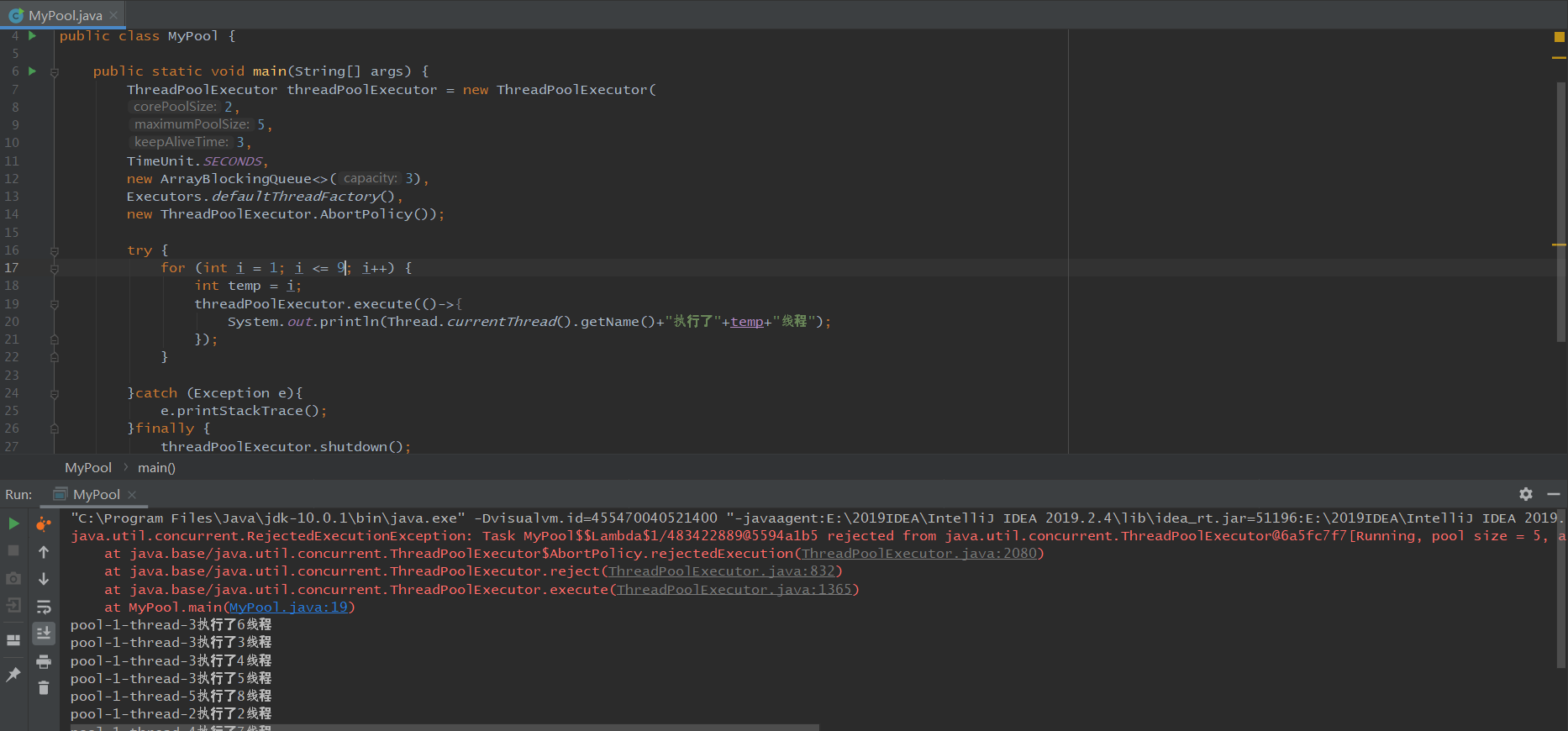Click console line 'pool-1-thread-5执行了8线程'
This screenshot has height=731, width=1568.
[171, 697]
